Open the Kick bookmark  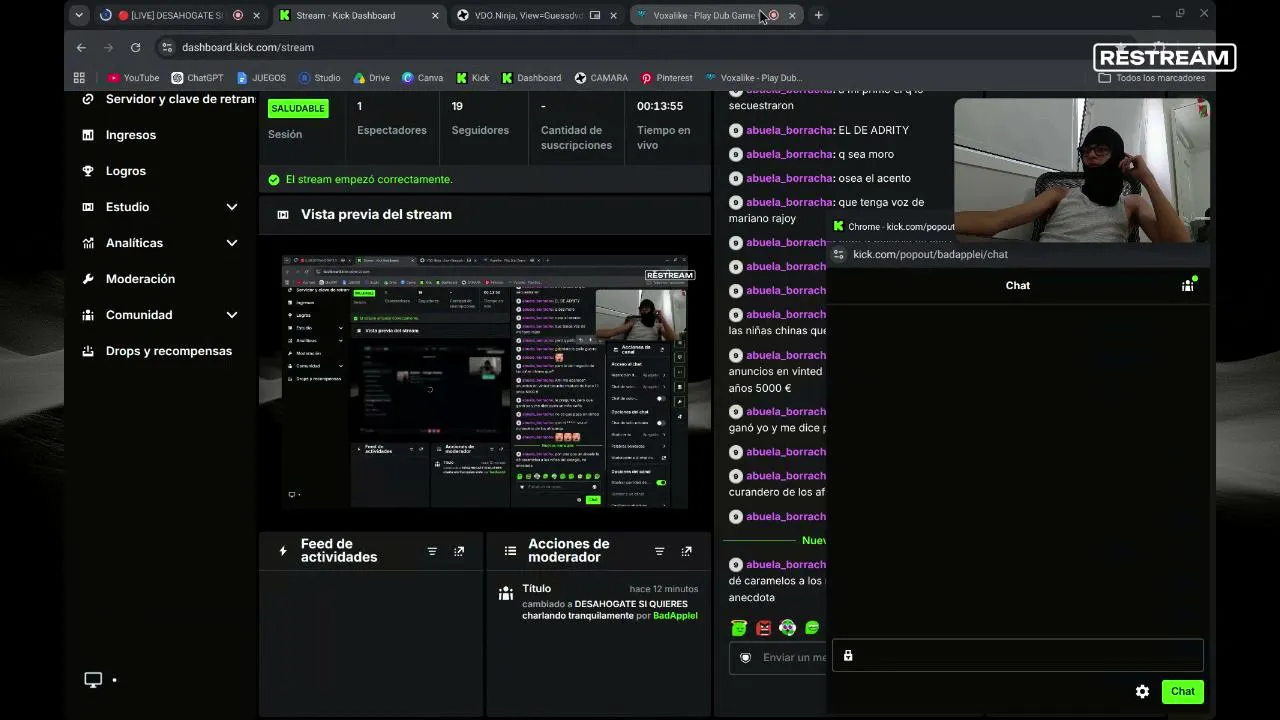[473, 78]
